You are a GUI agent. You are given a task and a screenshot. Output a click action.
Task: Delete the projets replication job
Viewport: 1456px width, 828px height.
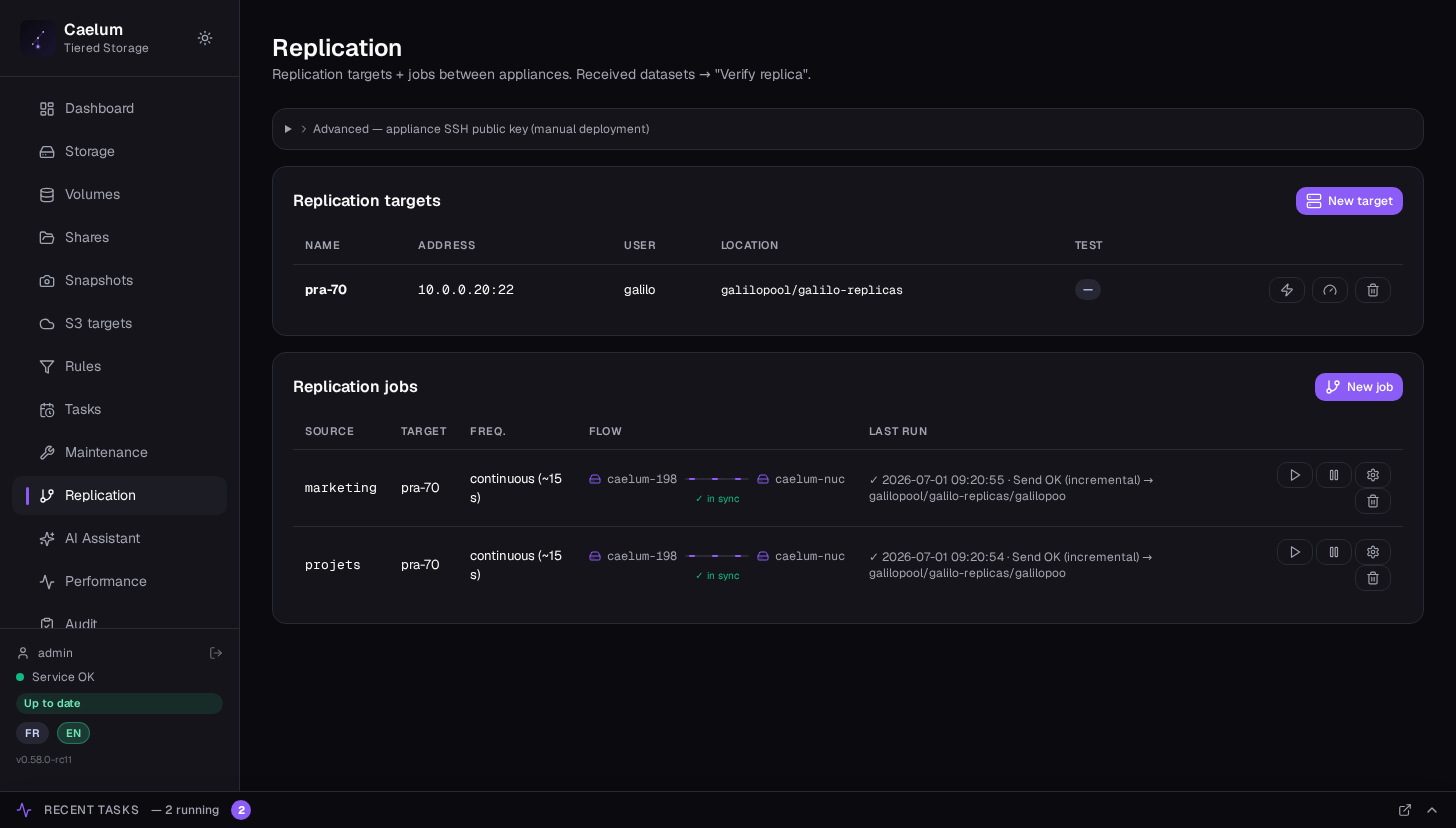click(x=1373, y=578)
